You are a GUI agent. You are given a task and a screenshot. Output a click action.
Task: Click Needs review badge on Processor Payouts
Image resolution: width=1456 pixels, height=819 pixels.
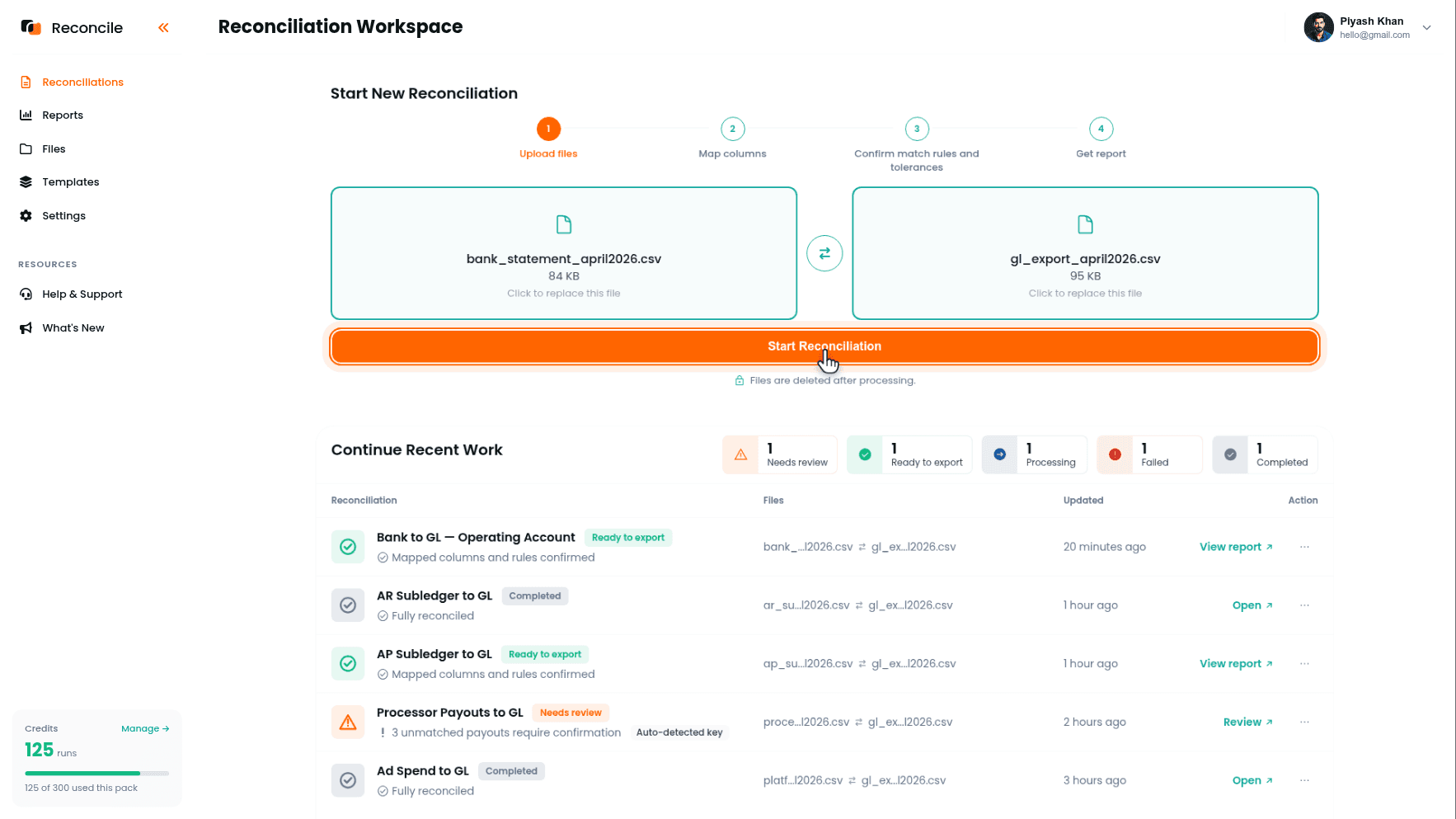[x=571, y=713]
